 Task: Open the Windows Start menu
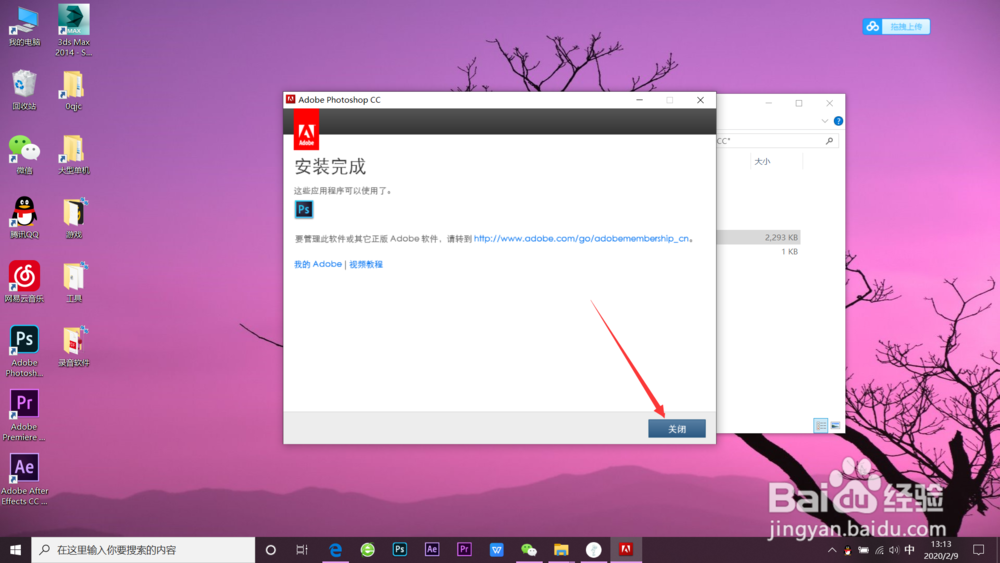coord(15,550)
